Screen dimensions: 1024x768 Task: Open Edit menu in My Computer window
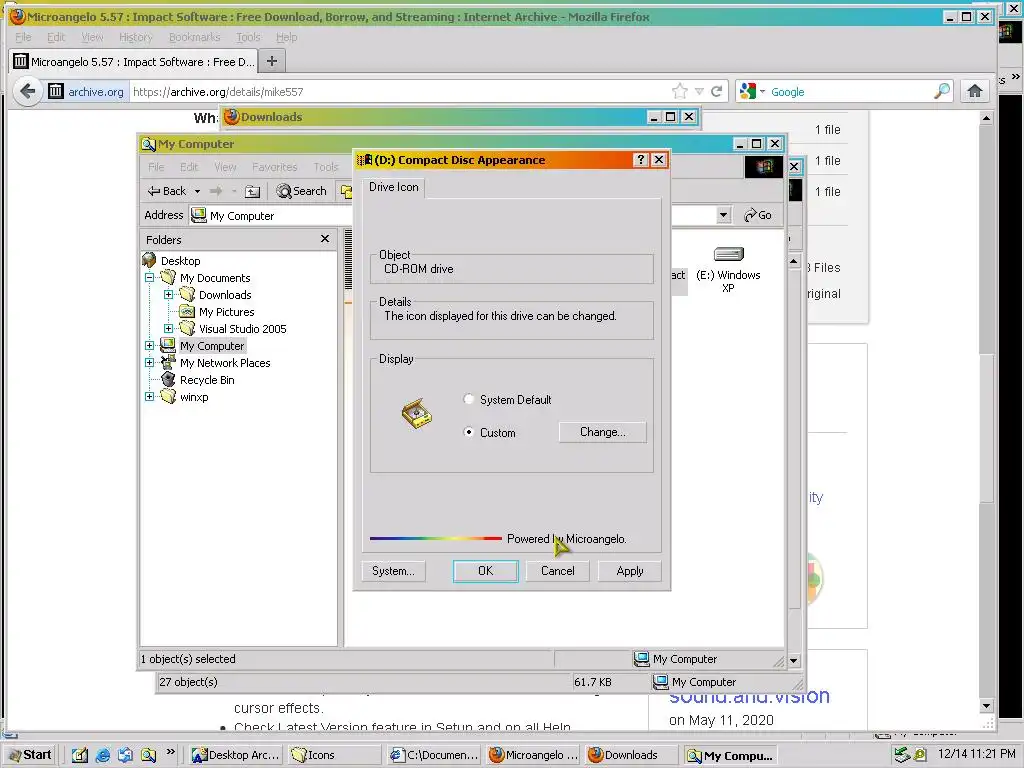[189, 167]
